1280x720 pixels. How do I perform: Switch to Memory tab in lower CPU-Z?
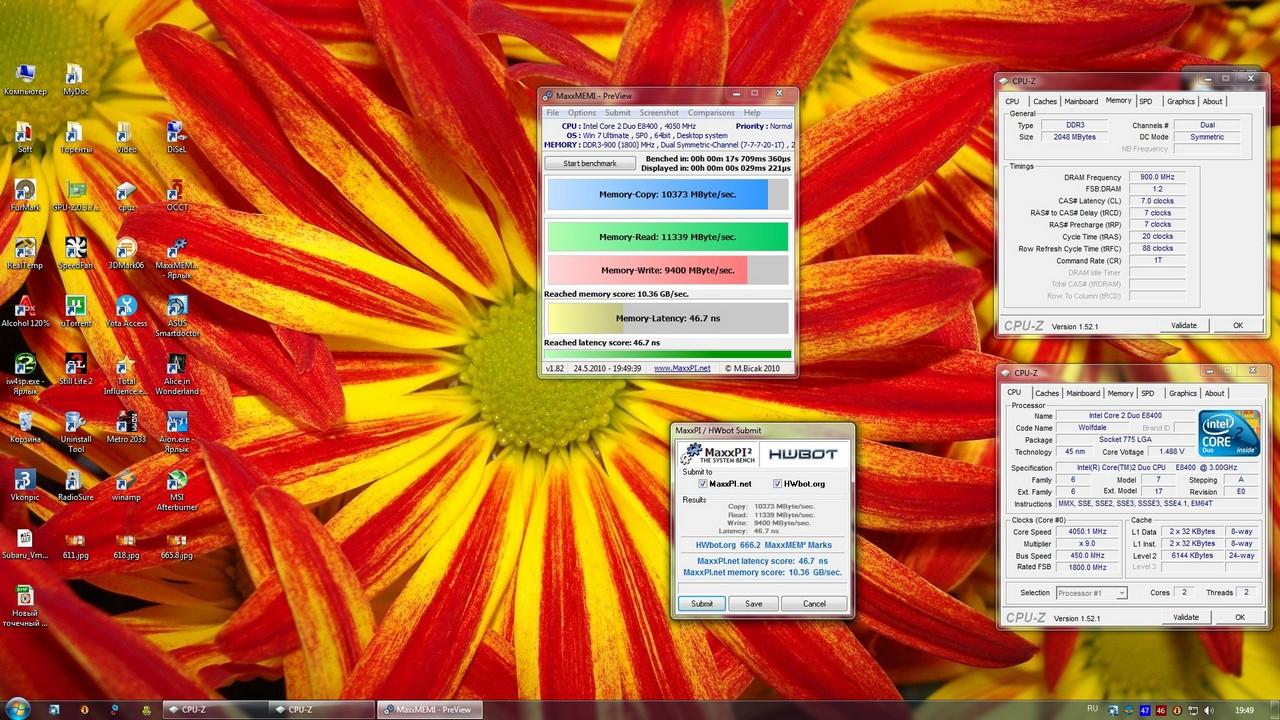(1120, 393)
